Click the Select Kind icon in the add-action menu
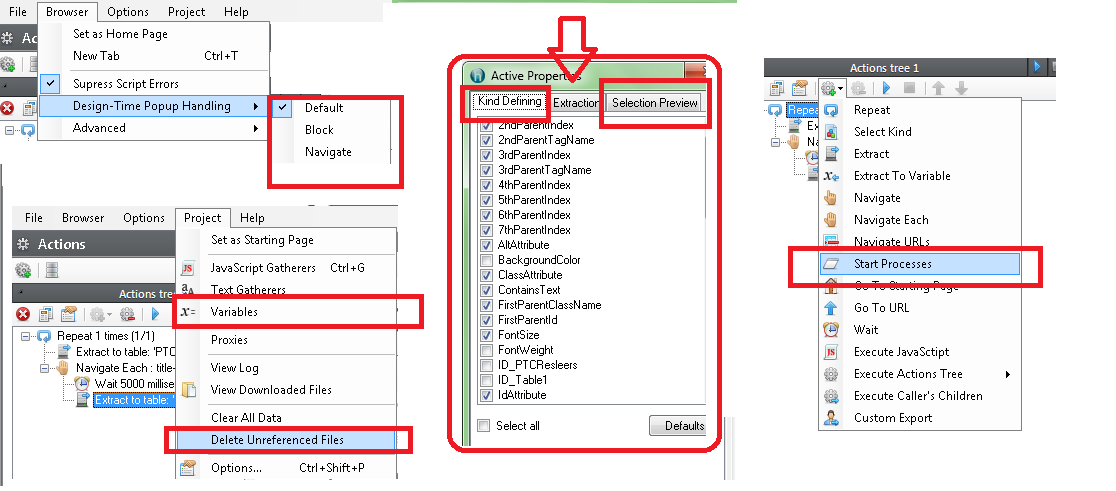The width and height of the screenshot is (1116, 491). 831,132
